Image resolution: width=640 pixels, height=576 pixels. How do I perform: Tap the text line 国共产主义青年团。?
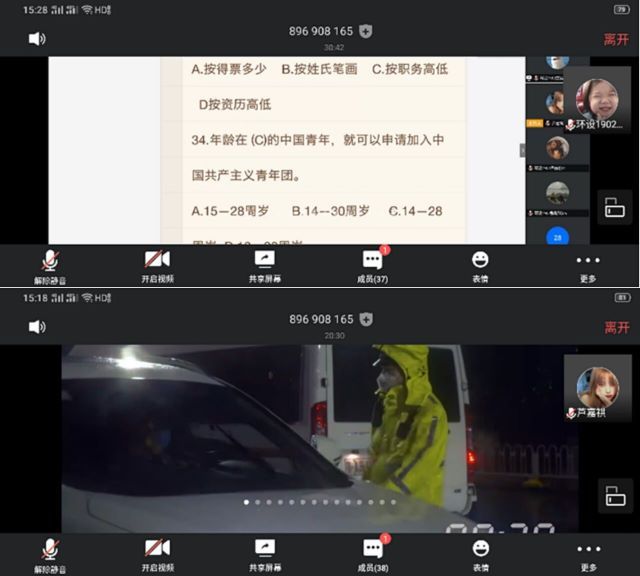click(x=246, y=176)
